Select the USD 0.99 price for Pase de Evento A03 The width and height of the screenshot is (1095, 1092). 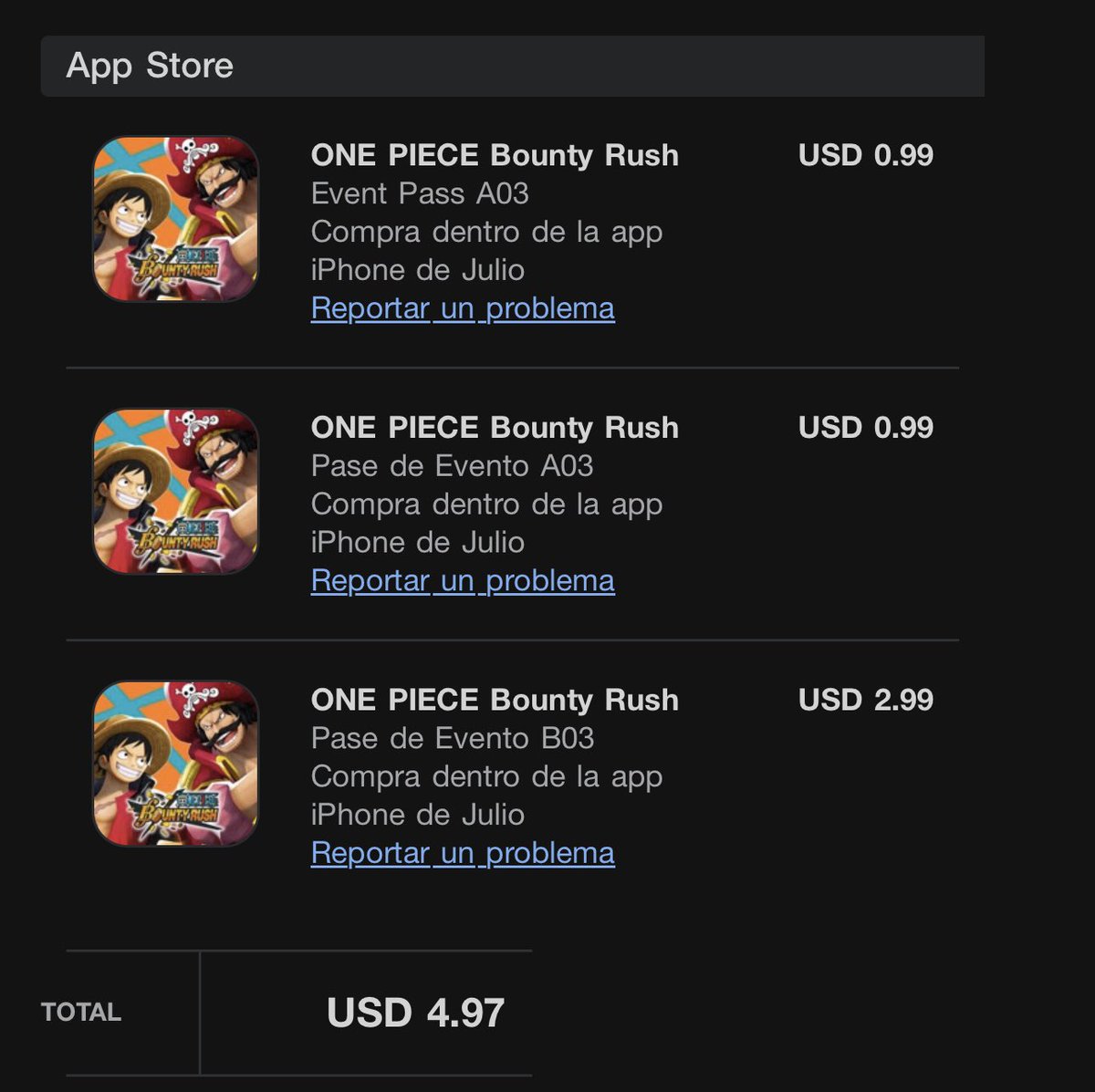tap(866, 427)
